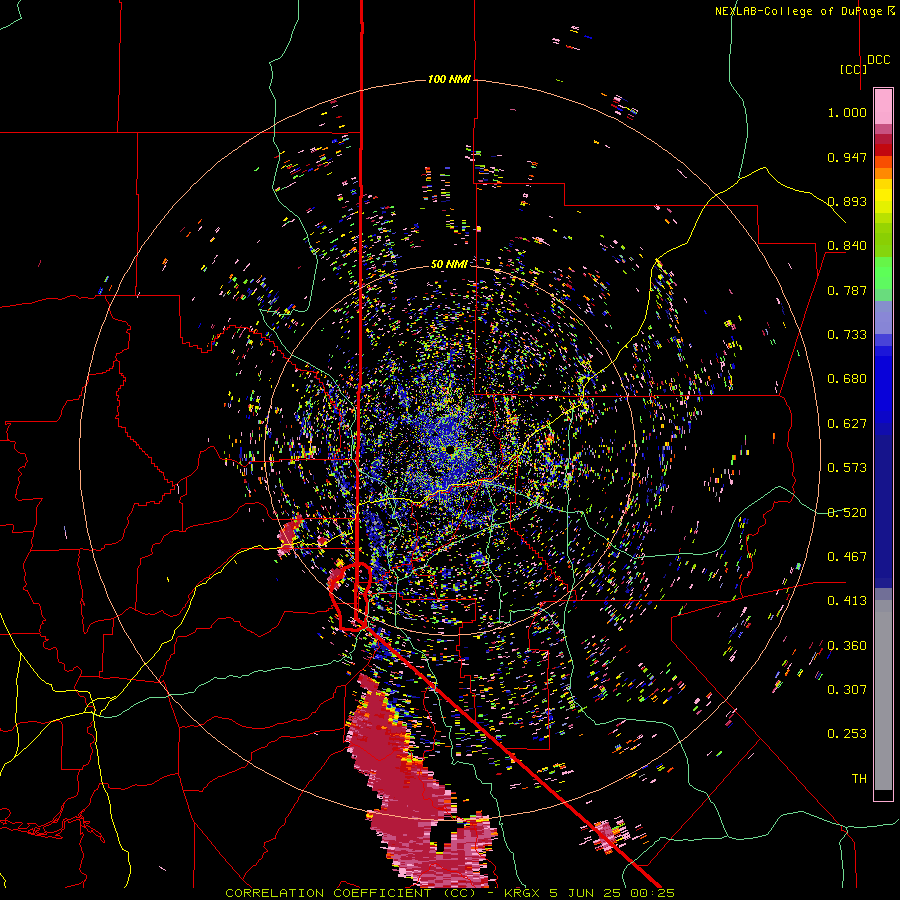This screenshot has width=900, height=900.
Task: Click the 1.000 colorbar value
Action: (847, 112)
